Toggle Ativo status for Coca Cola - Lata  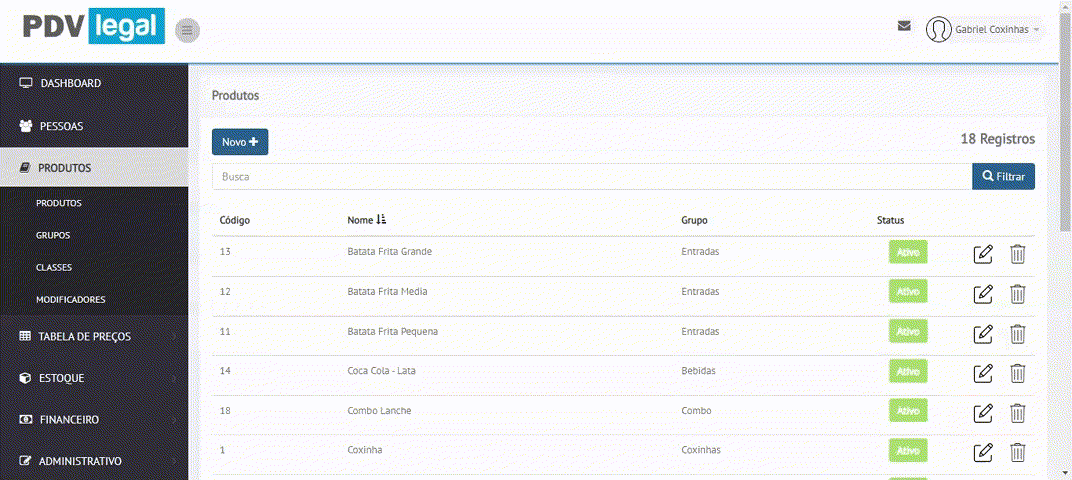click(x=908, y=371)
